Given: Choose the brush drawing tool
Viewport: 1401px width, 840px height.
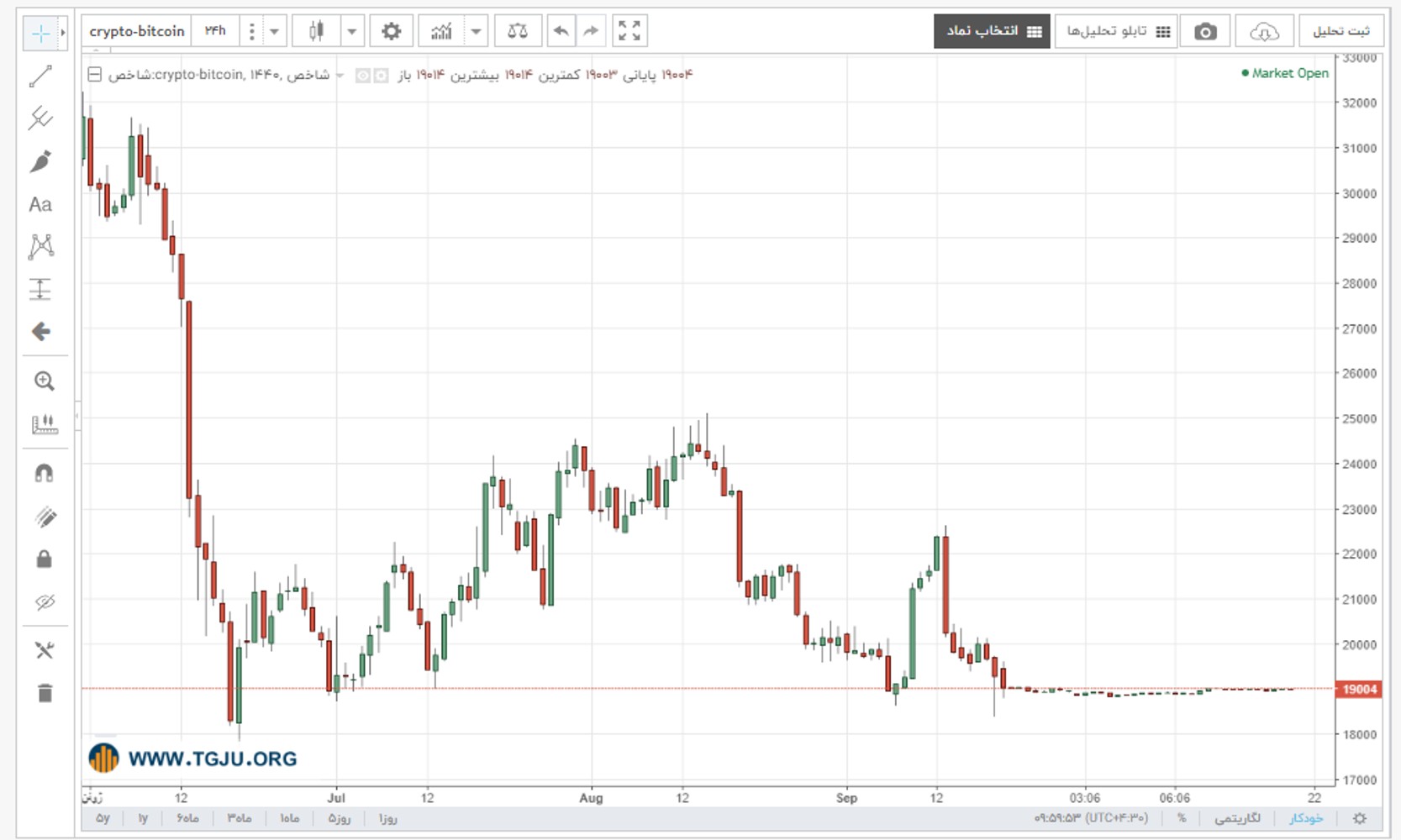Looking at the screenshot, I should pyautogui.click(x=40, y=161).
